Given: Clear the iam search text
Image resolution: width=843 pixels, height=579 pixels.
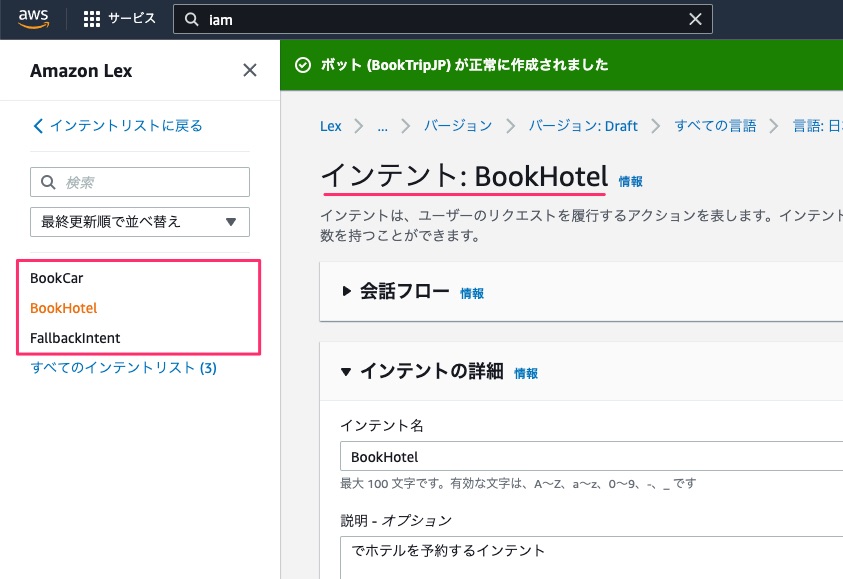Looking at the screenshot, I should click(x=695, y=19).
